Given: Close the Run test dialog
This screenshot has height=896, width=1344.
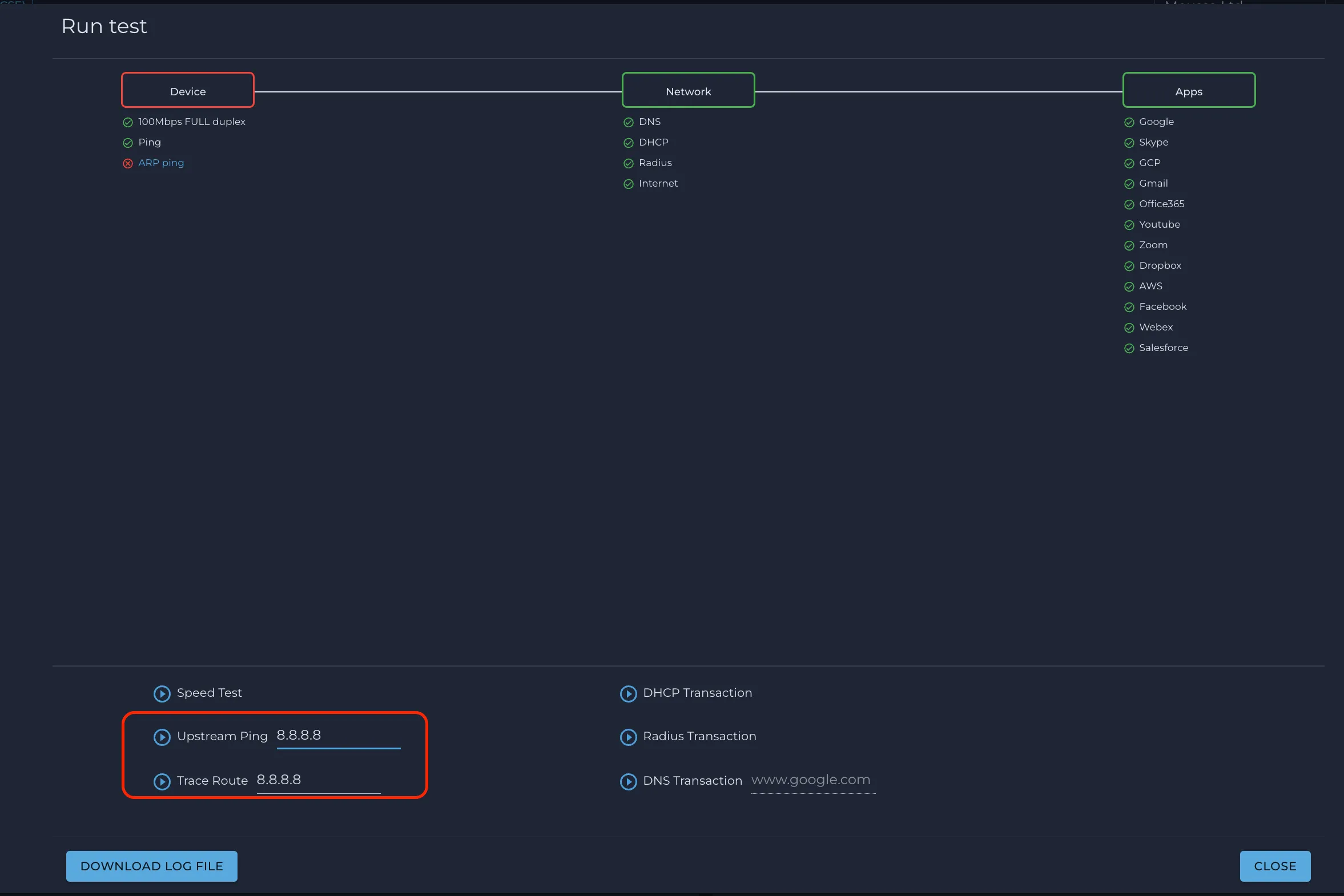Looking at the screenshot, I should pyautogui.click(x=1275, y=866).
